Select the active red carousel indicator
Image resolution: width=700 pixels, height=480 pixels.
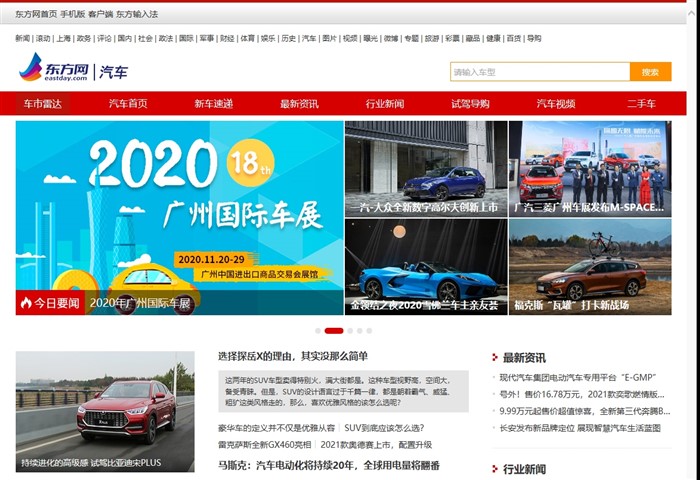coord(334,331)
